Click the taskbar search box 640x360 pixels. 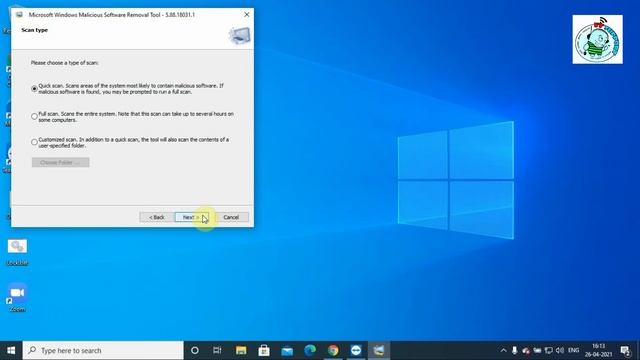pyautogui.click(x=103, y=350)
